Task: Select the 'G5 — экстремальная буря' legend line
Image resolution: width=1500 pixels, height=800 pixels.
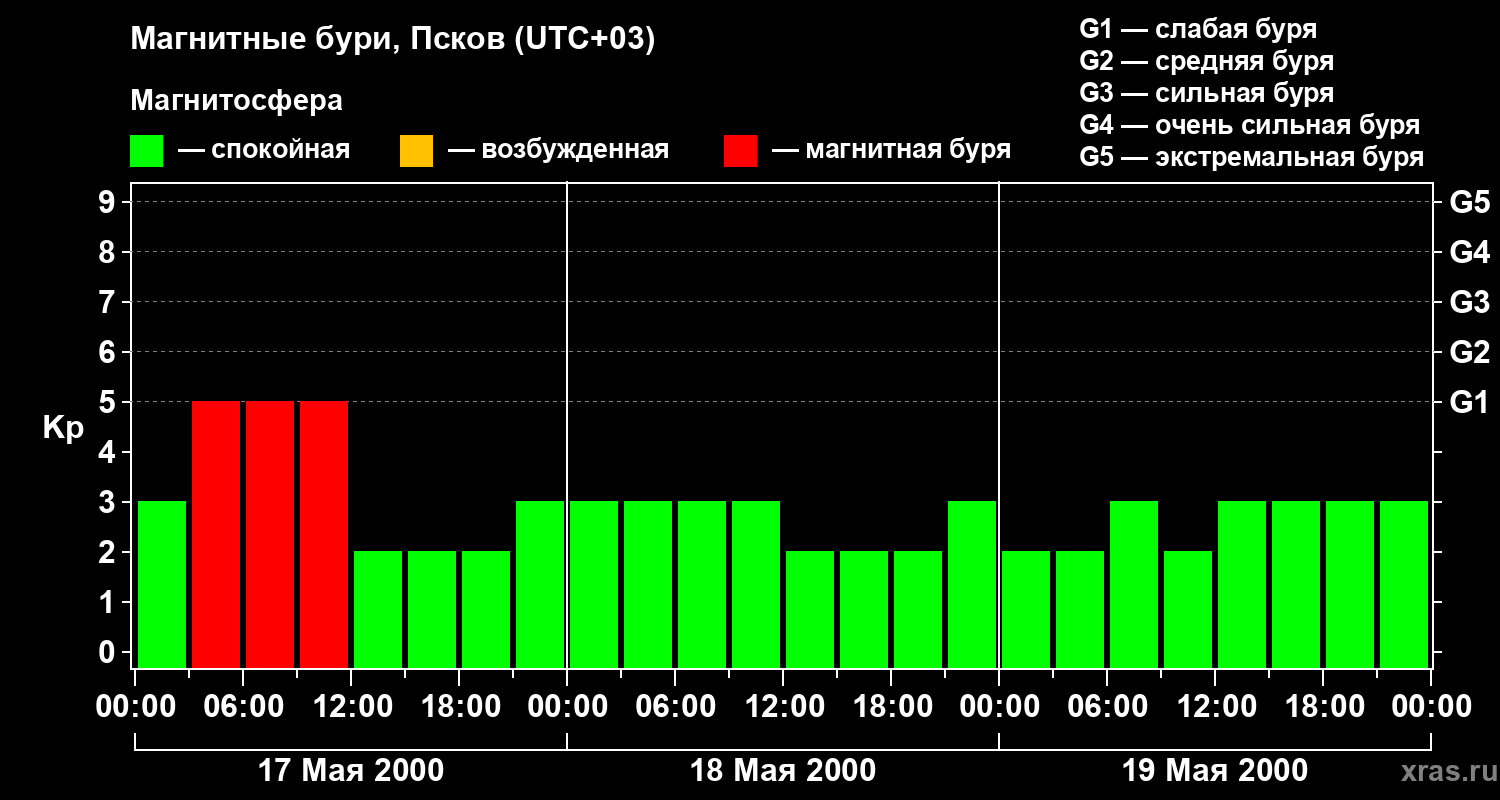Action: coord(1251,157)
